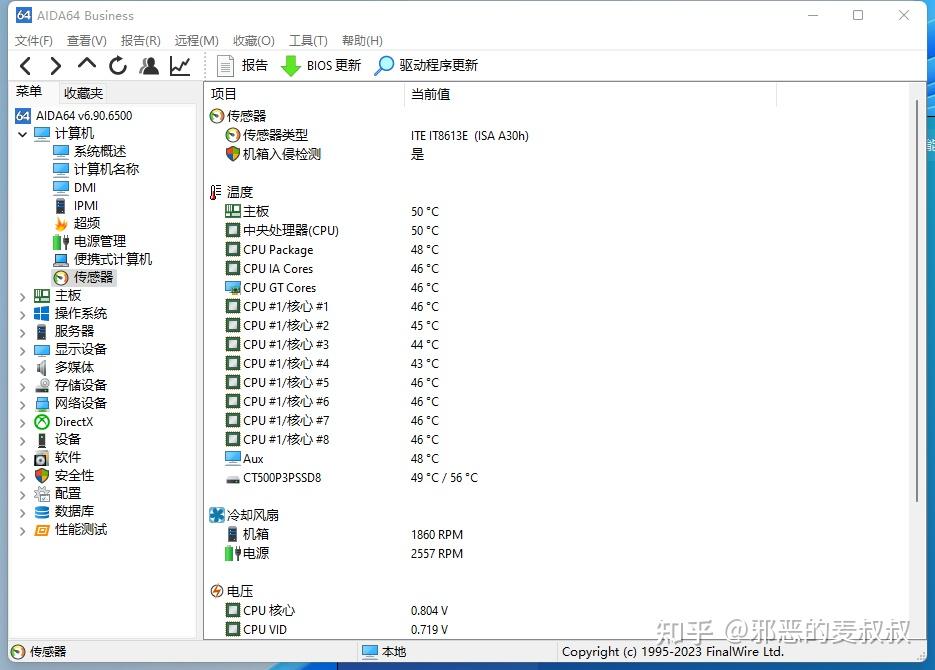Image resolution: width=935 pixels, height=670 pixels.
Task: Click the 操作系统 Windows logo icon
Action: tap(42, 314)
